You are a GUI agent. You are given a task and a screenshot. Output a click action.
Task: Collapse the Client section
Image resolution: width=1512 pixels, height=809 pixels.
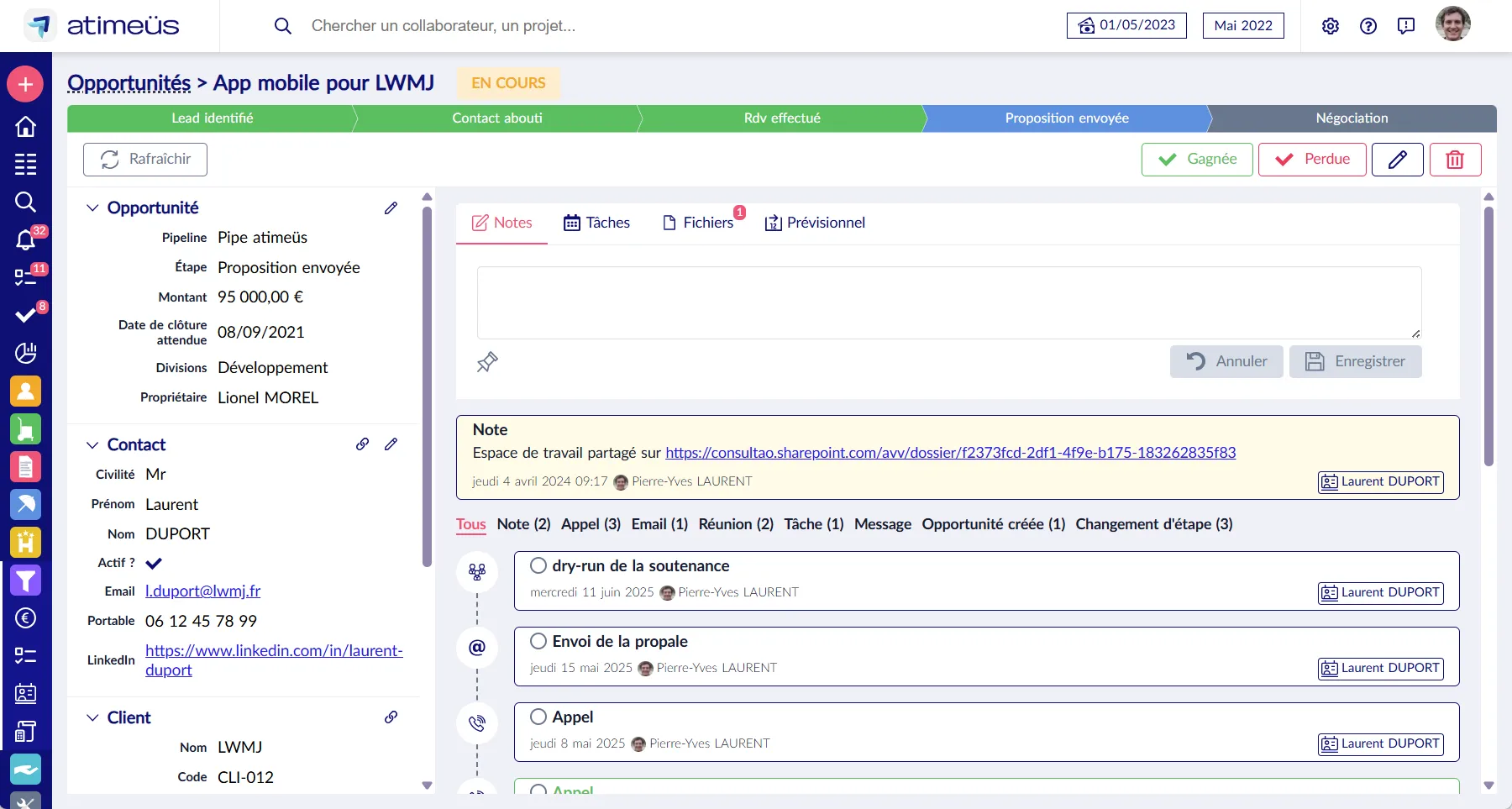[x=92, y=718]
